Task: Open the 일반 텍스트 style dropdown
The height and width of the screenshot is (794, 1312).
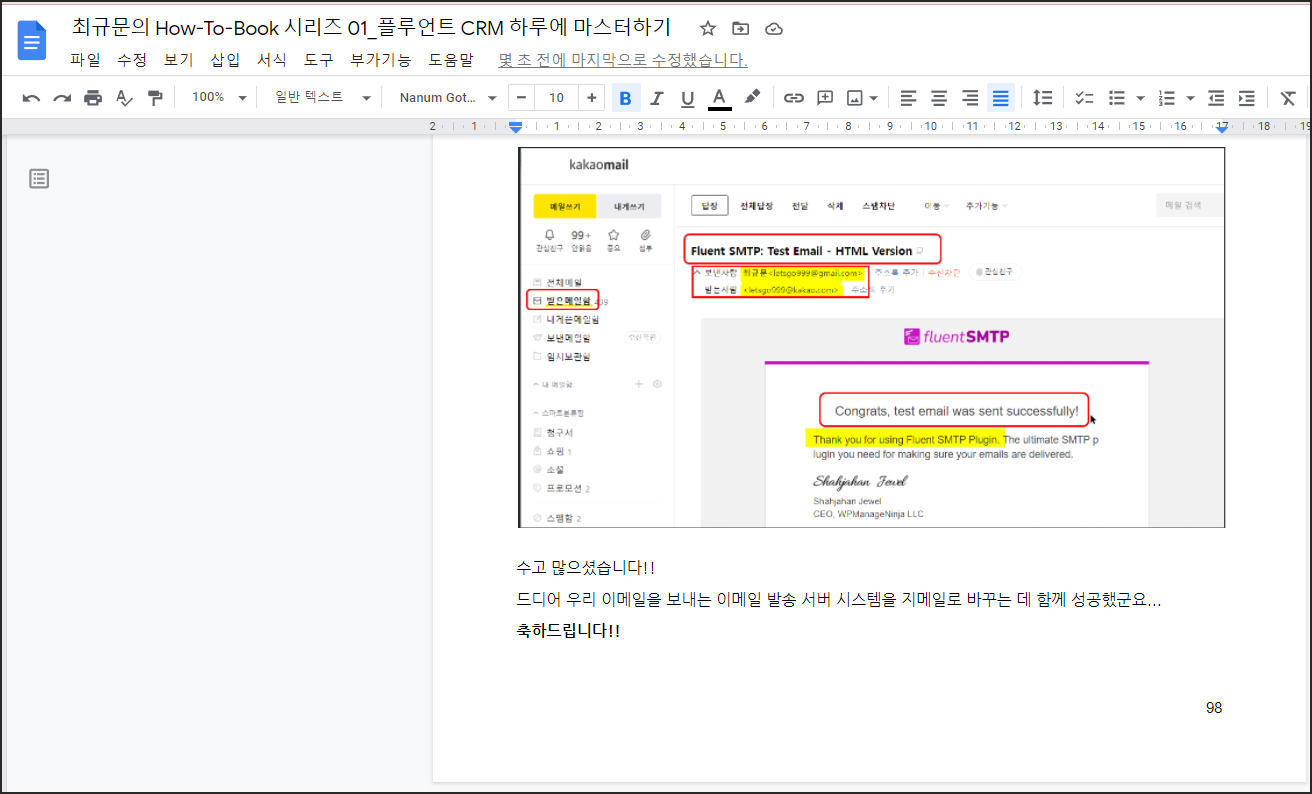Action: (322, 98)
